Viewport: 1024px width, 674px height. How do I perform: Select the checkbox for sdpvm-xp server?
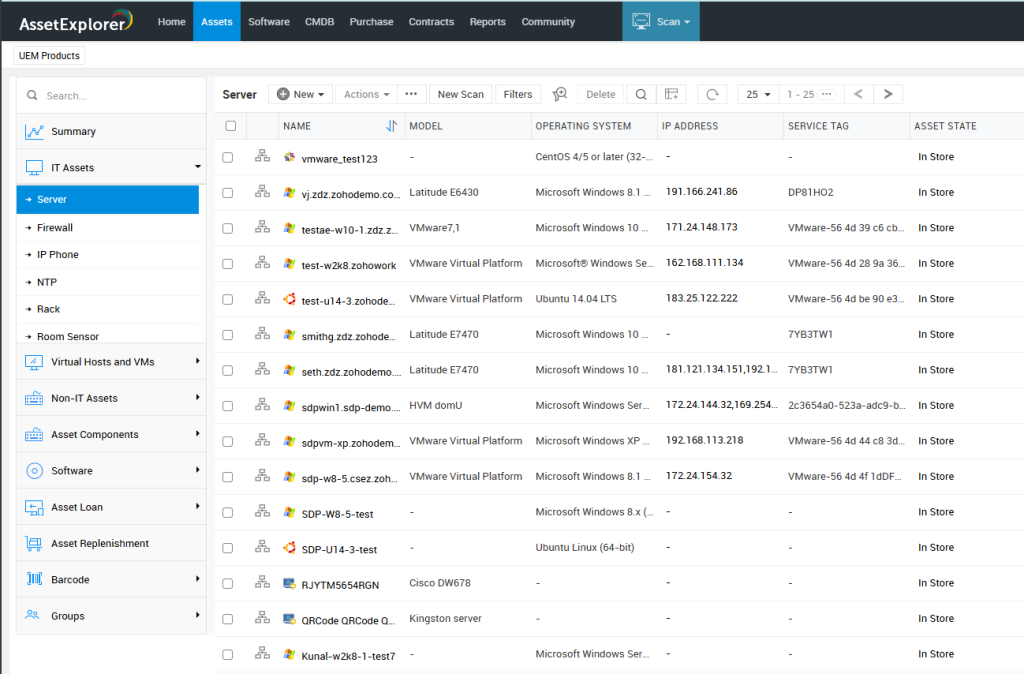coord(227,441)
